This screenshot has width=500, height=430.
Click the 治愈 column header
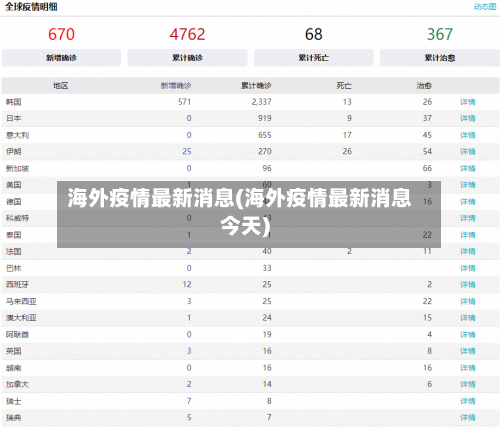(424, 86)
